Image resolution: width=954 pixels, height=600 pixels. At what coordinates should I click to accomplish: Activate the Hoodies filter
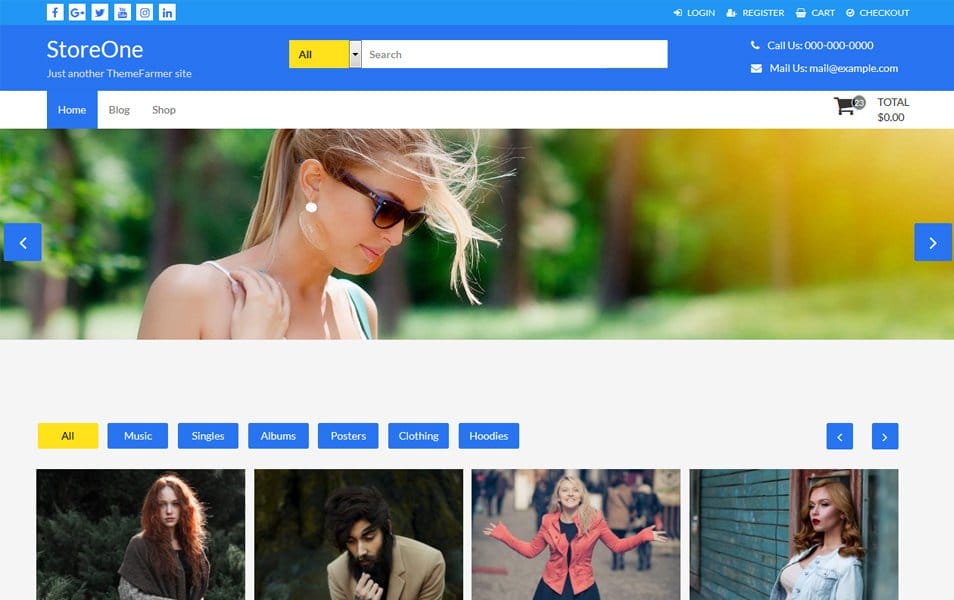click(x=489, y=435)
